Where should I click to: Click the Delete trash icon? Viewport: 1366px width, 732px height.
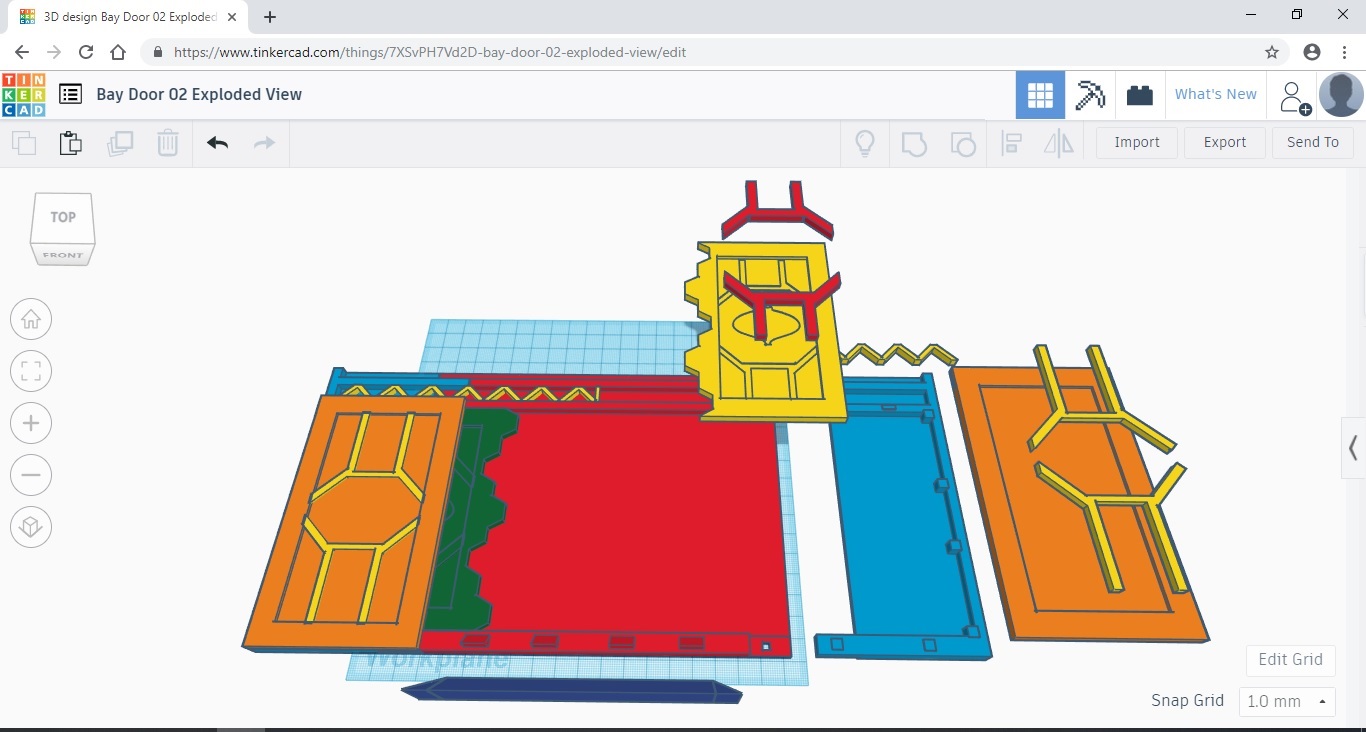[x=168, y=143]
